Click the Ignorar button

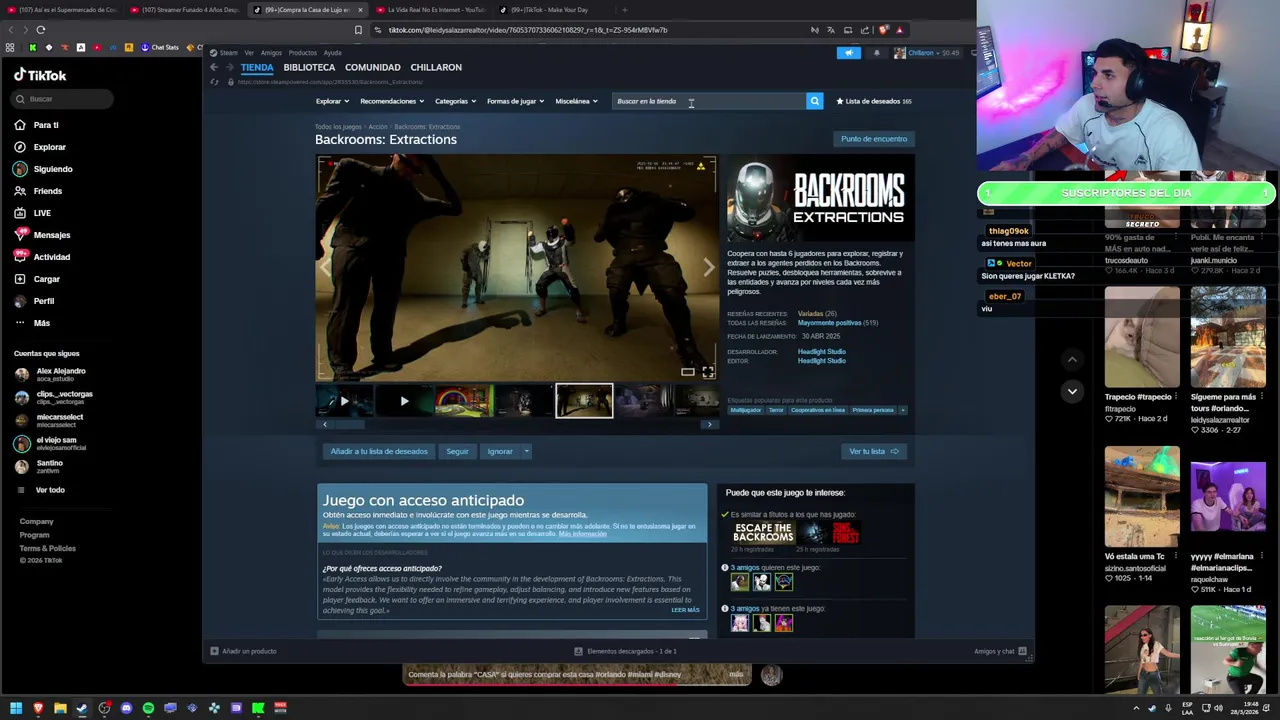pos(500,451)
